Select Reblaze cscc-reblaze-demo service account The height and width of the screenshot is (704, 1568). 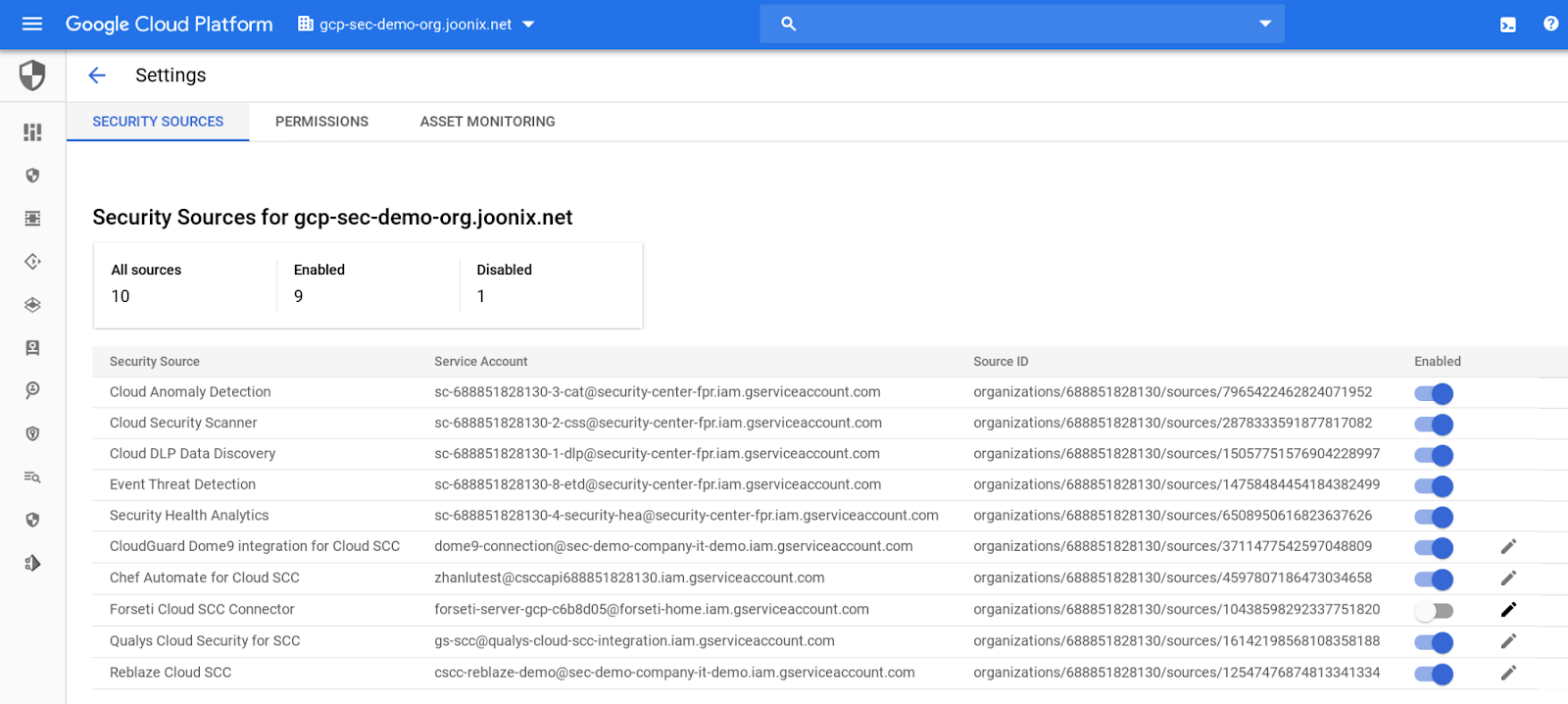(x=674, y=673)
